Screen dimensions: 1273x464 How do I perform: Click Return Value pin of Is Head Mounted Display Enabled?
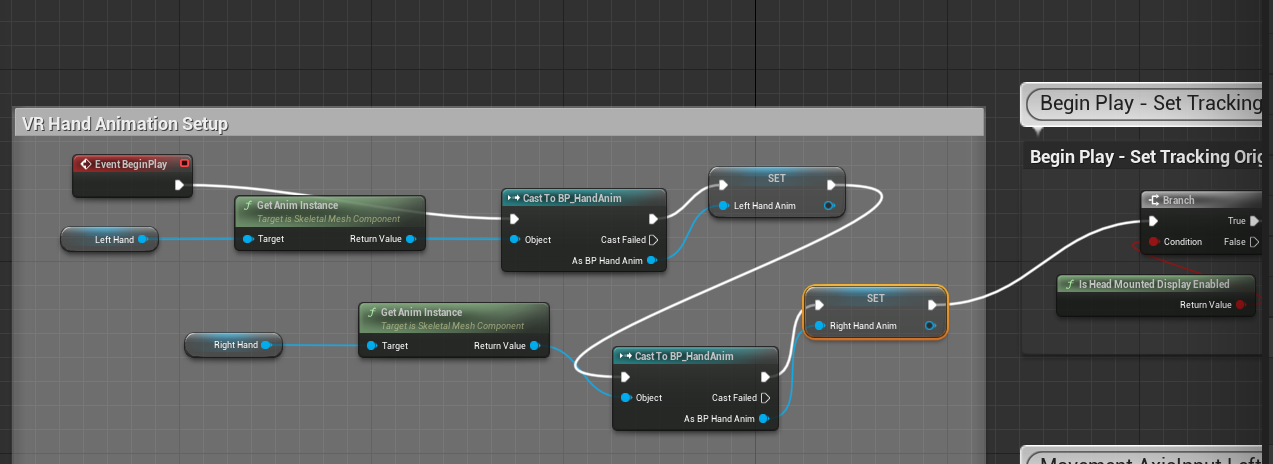(1241, 305)
